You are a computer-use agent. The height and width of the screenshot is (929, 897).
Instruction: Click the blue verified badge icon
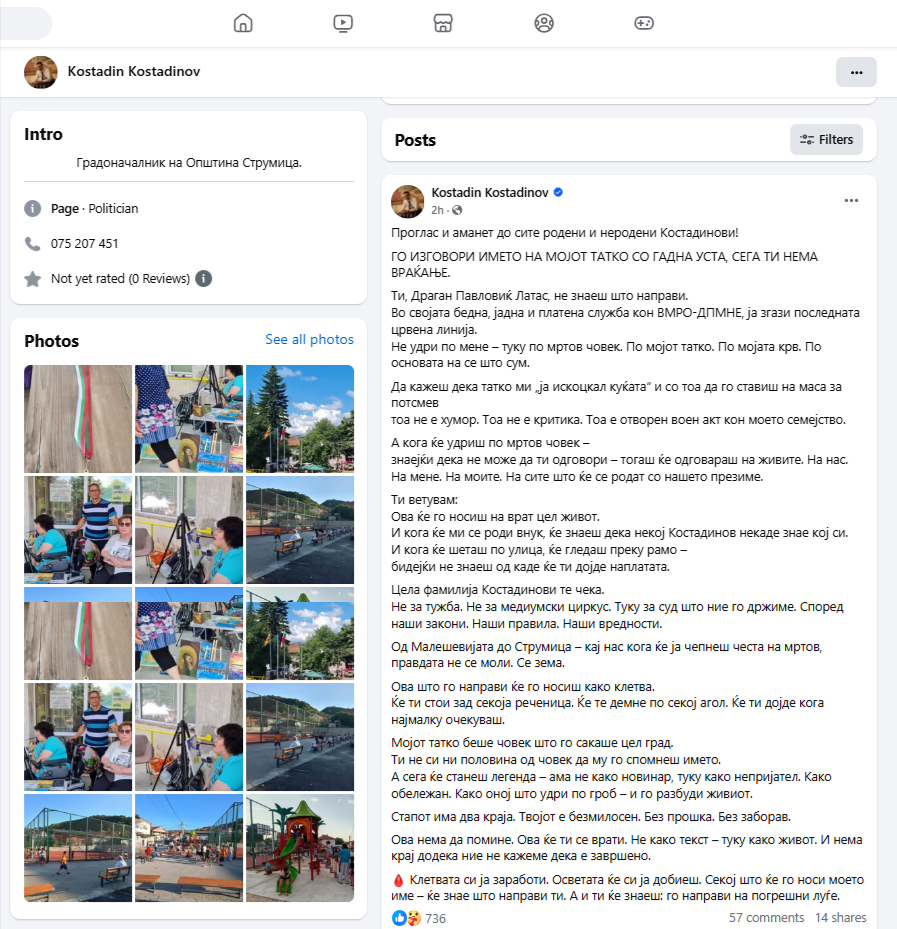click(x=558, y=192)
